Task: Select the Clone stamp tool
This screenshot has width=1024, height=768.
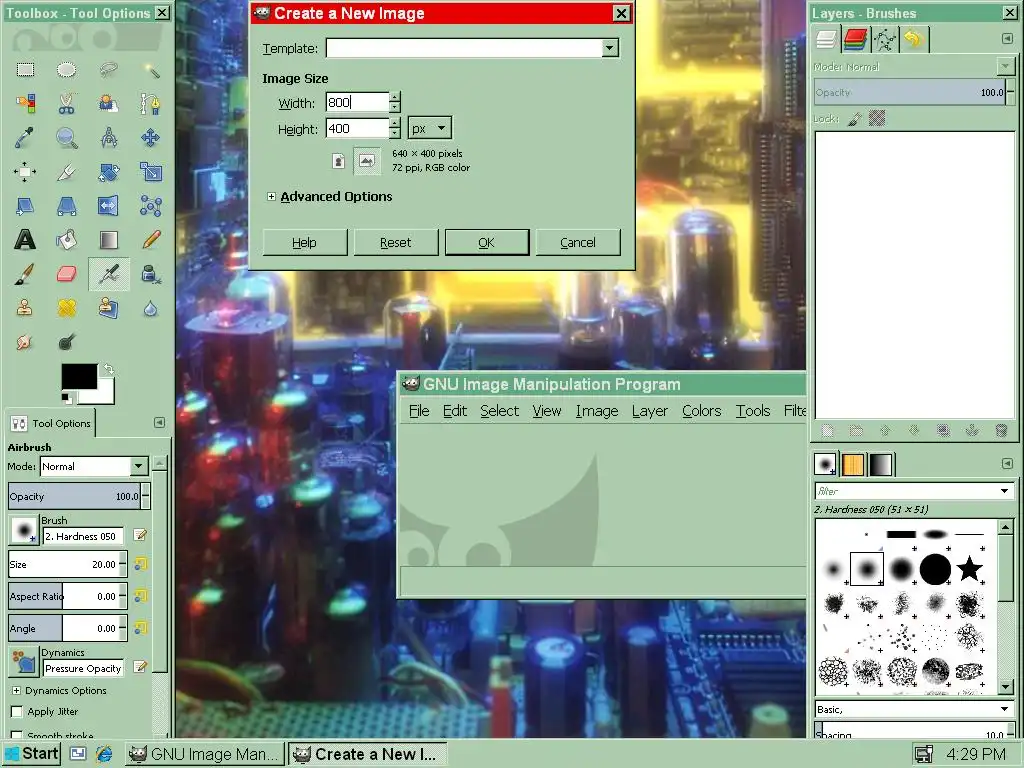Action: 25,308
